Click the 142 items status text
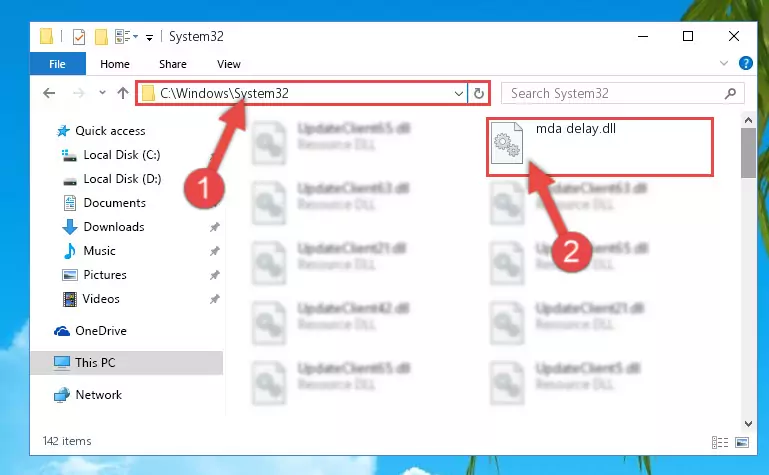The width and height of the screenshot is (769, 475). coord(67,441)
